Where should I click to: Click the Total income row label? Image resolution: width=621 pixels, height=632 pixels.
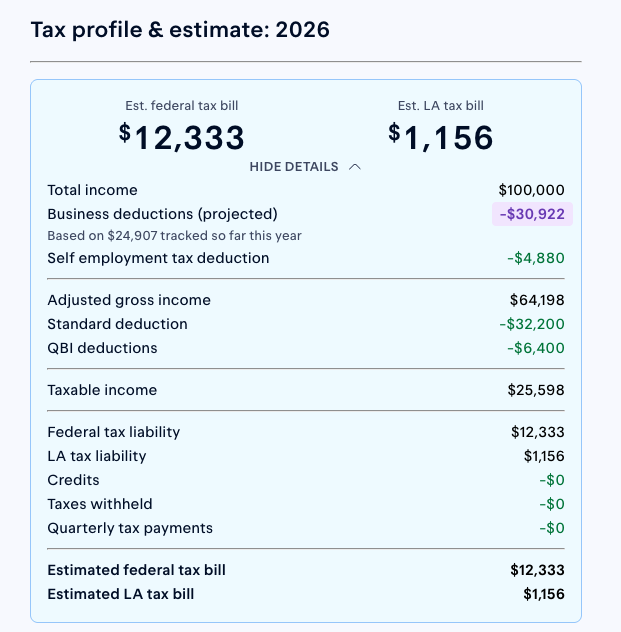click(92, 190)
